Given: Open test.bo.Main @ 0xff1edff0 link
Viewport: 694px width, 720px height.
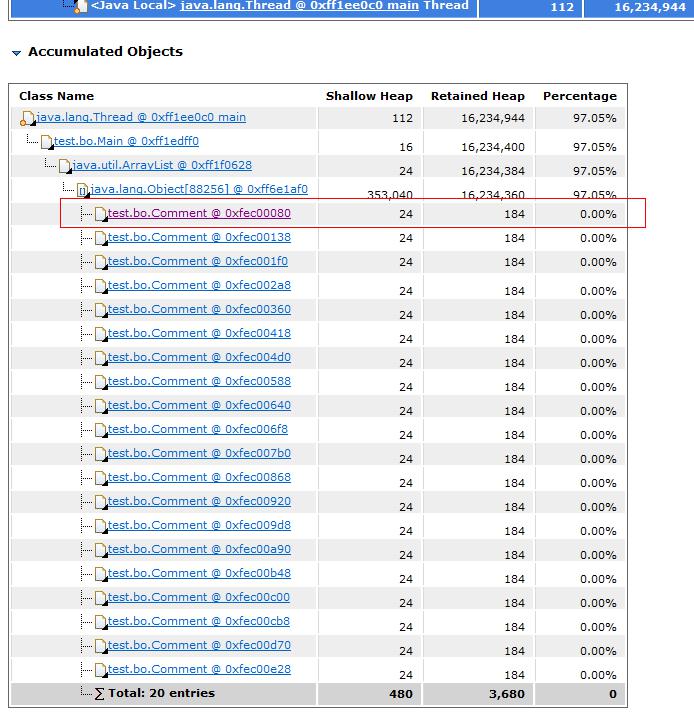Looking at the screenshot, I should tap(126, 141).
